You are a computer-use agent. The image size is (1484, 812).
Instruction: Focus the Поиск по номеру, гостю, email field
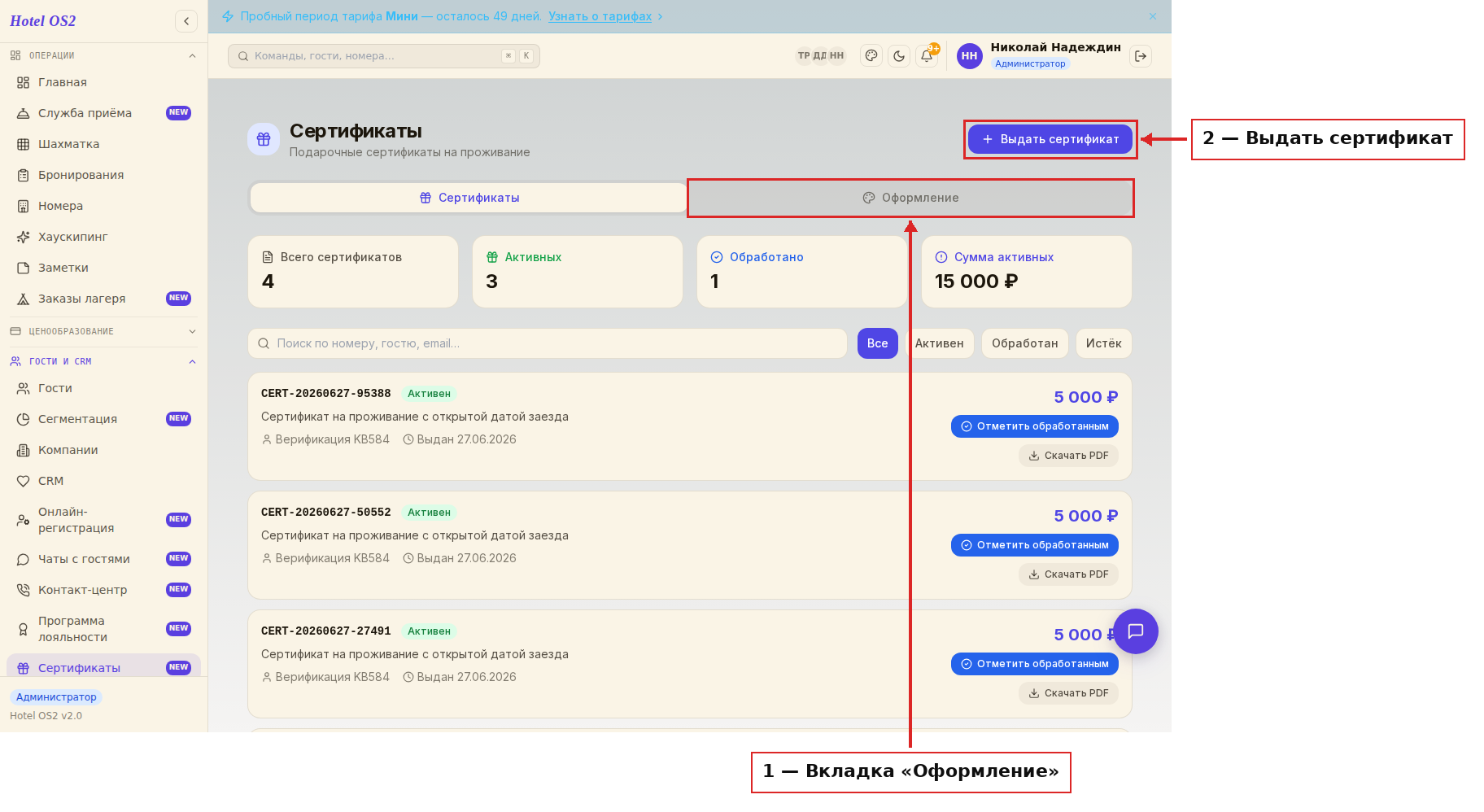[x=548, y=343]
